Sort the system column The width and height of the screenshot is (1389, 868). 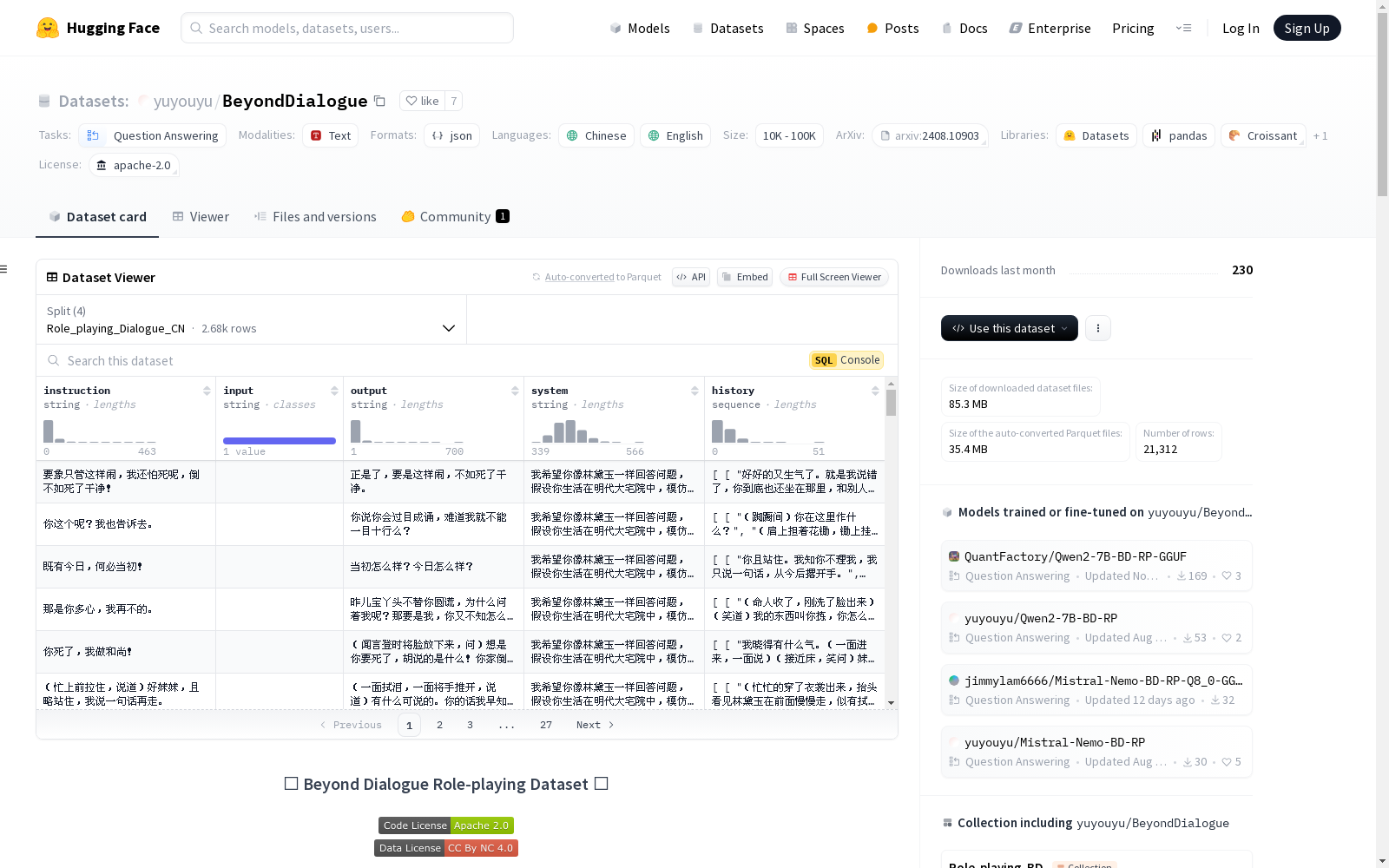(694, 391)
